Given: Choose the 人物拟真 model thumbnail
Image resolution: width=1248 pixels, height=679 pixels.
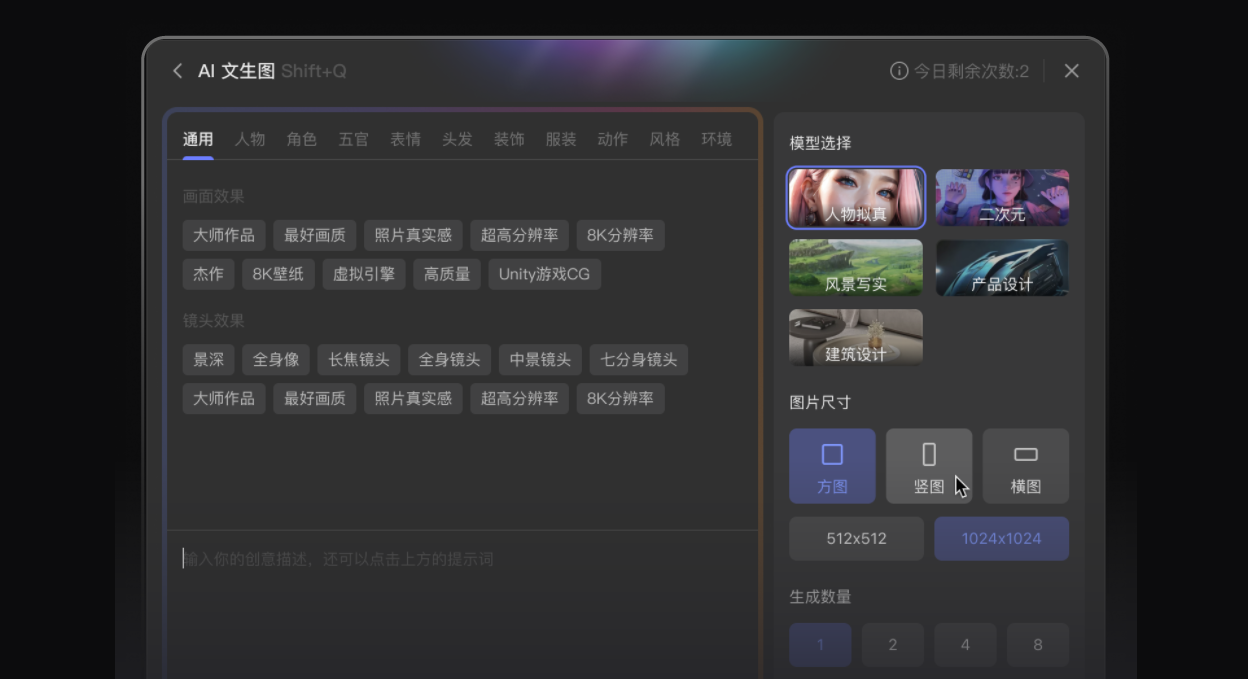Looking at the screenshot, I should click(856, 198).
